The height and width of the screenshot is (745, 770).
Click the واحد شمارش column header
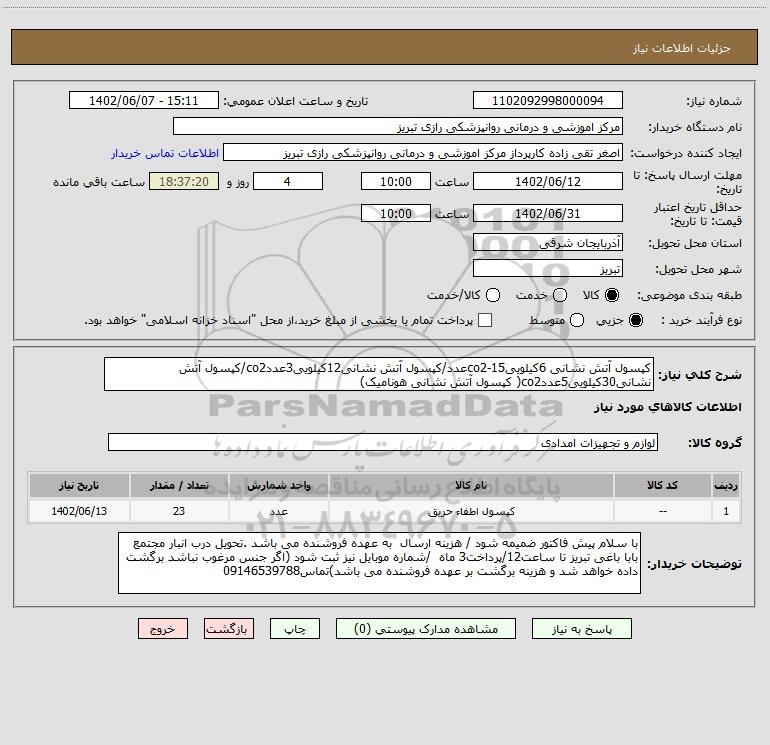click(278, 486)
